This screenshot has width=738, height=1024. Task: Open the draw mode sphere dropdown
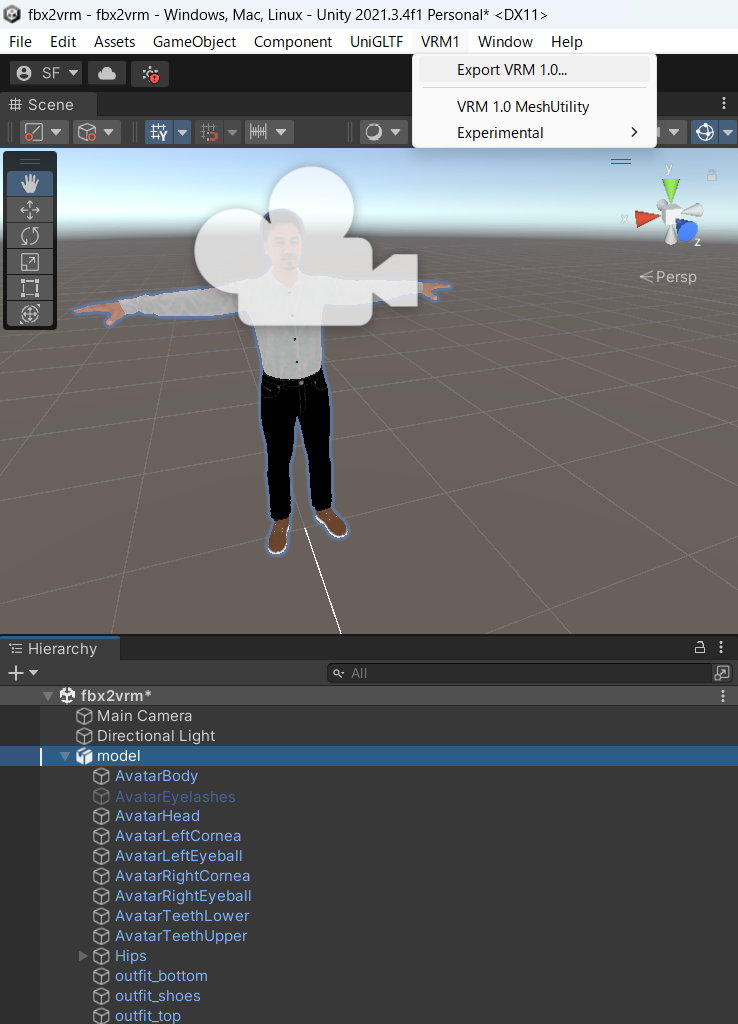[395, 133]
